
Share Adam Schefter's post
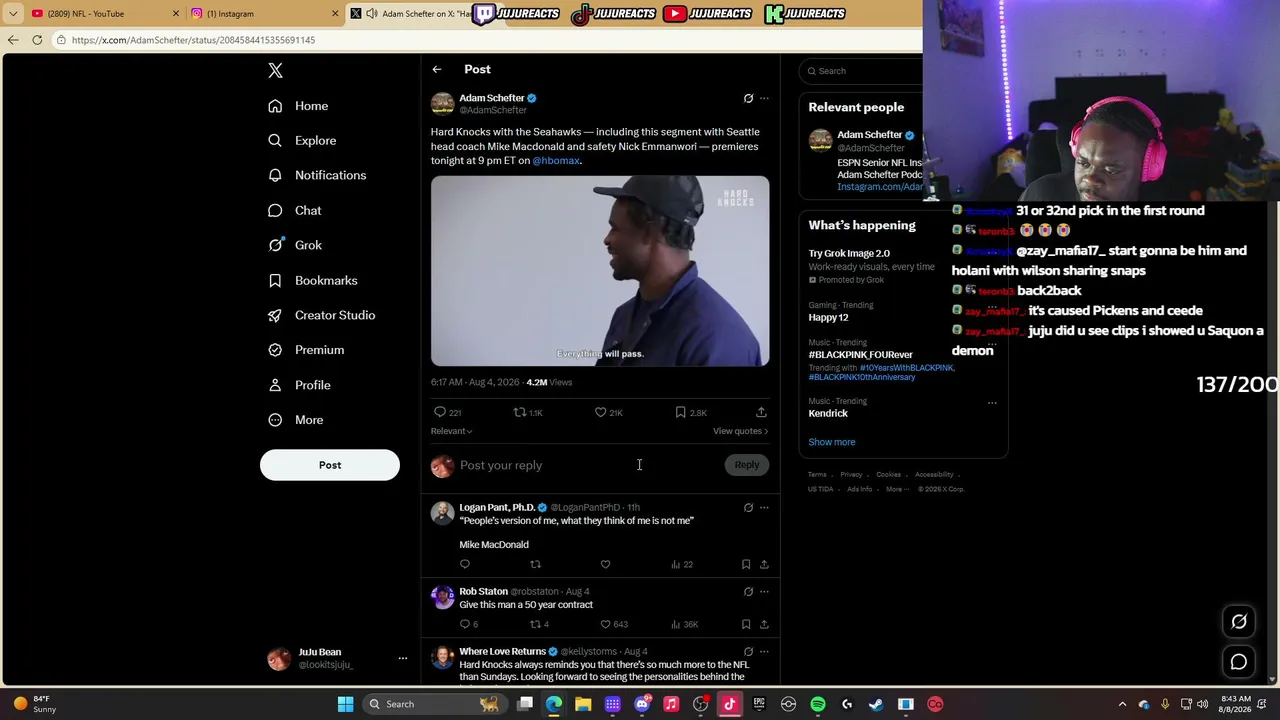[761, 412]
